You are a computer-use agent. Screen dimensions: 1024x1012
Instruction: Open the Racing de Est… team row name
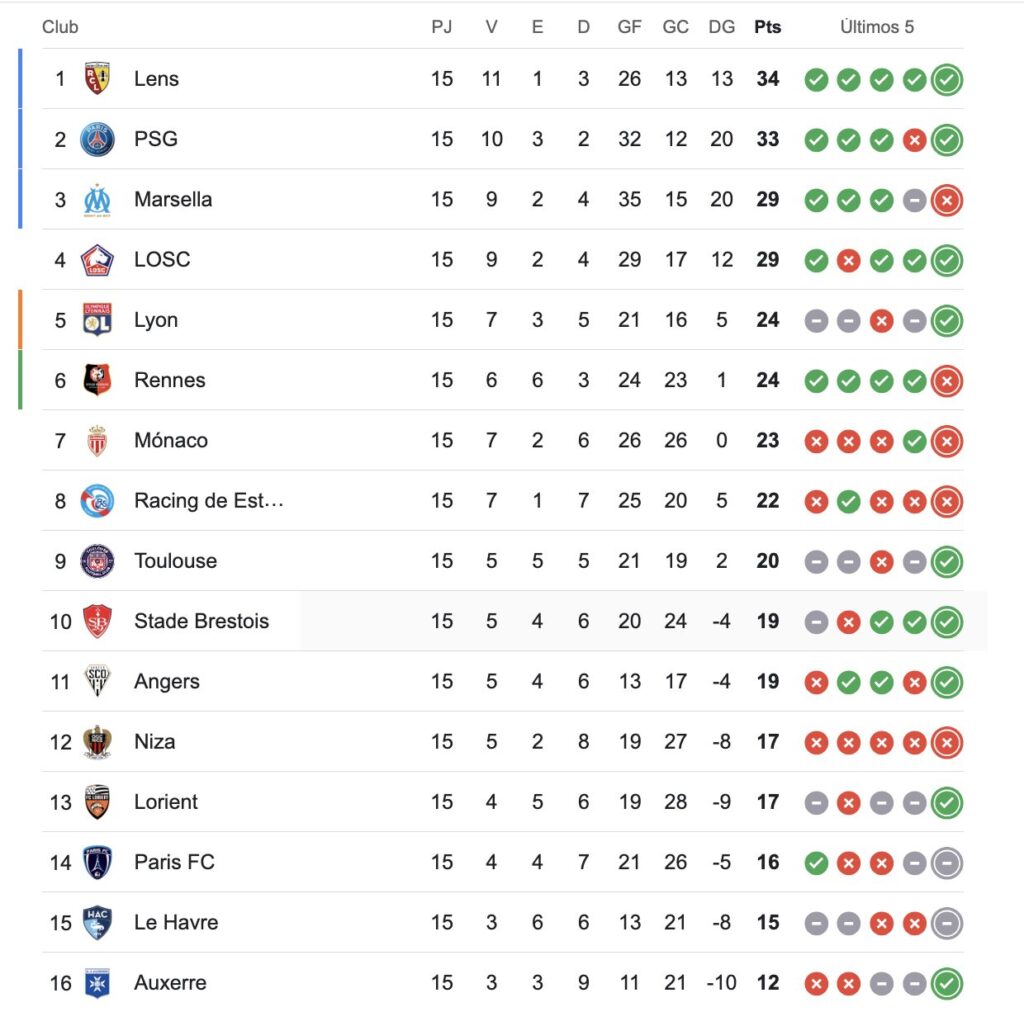209,501
